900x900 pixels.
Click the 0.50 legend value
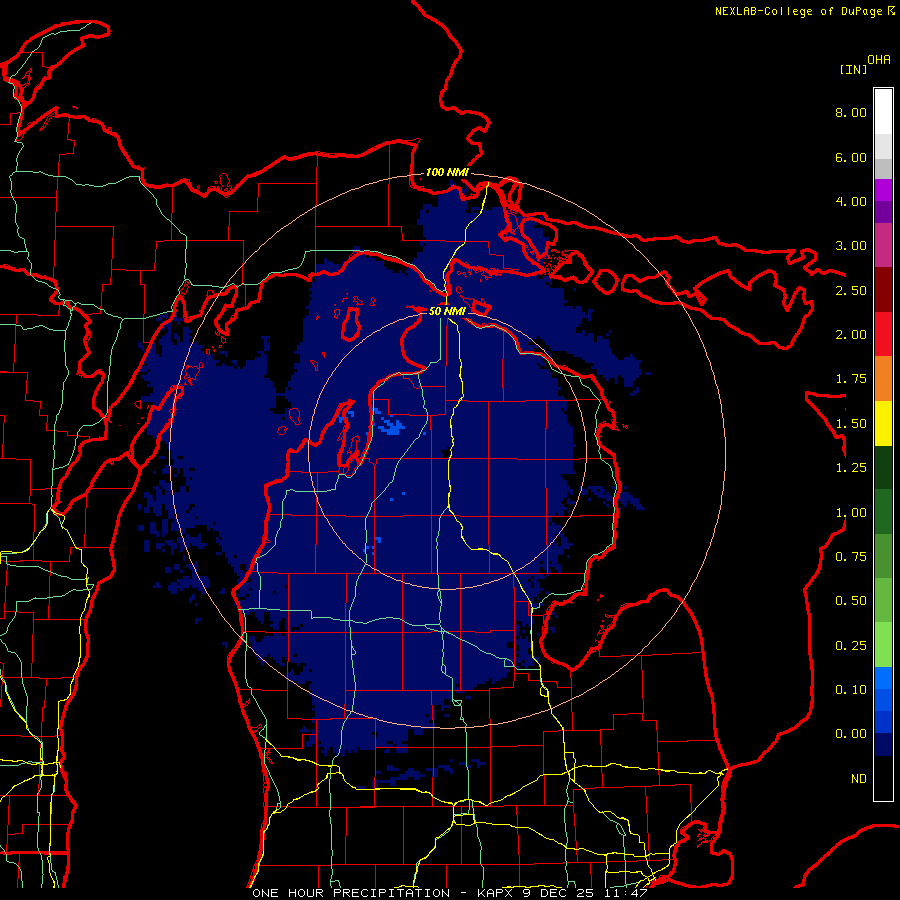[x=851, y=601]
